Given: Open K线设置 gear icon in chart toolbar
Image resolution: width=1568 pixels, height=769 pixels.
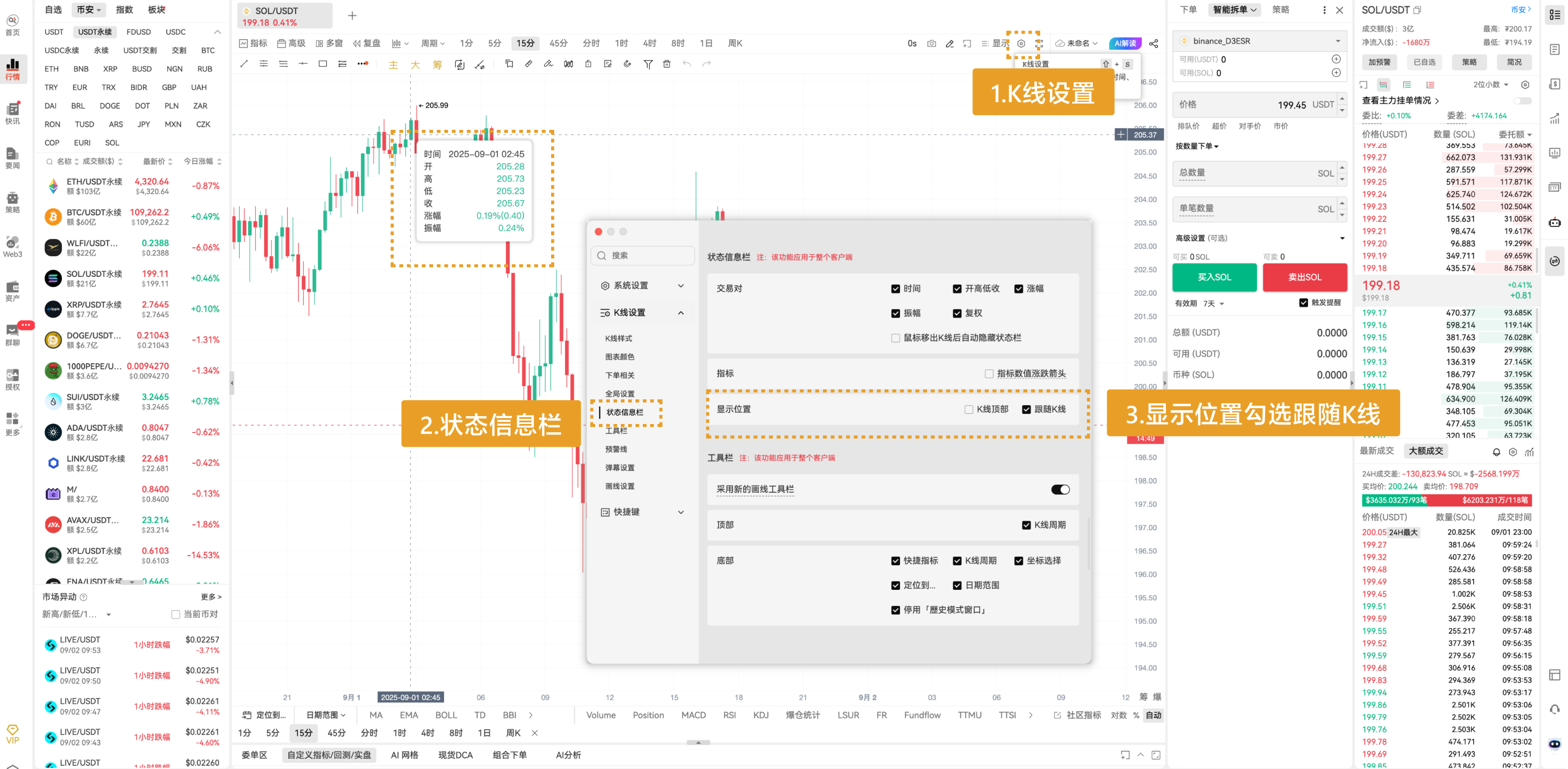Looking at the screenshot, I should point(1021,43).
